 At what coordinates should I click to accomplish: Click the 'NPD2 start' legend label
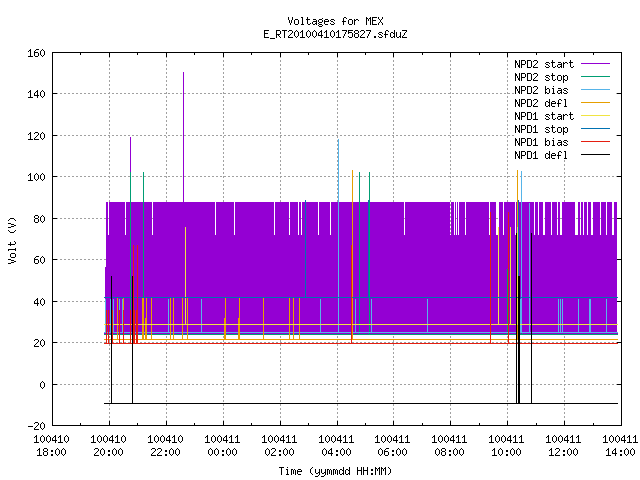tap(544, 64)
